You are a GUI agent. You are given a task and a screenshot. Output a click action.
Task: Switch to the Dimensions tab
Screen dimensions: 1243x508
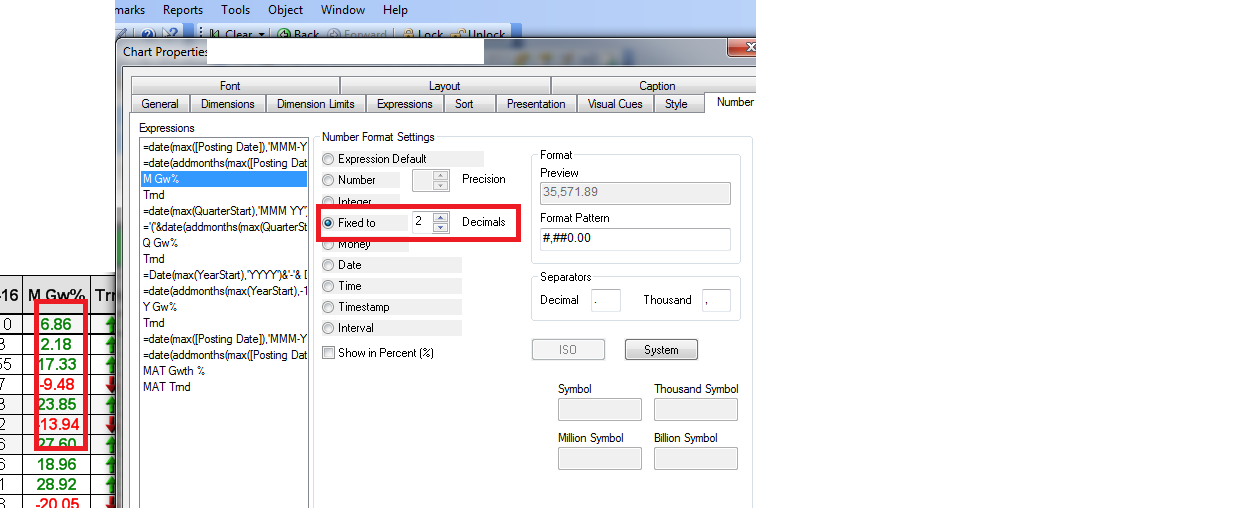[228, 103]
